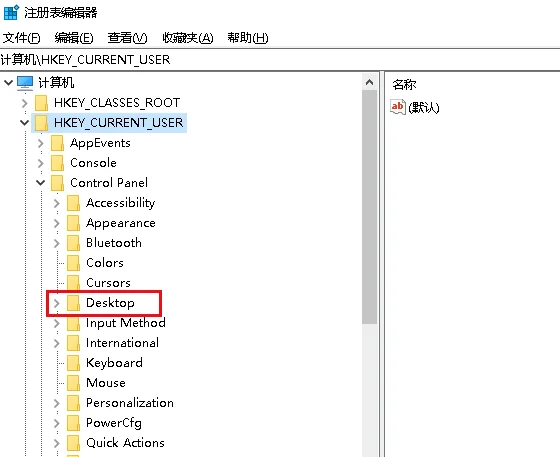
Task: Click the Colors key folder icon
Action: click(x=73, y=263)
